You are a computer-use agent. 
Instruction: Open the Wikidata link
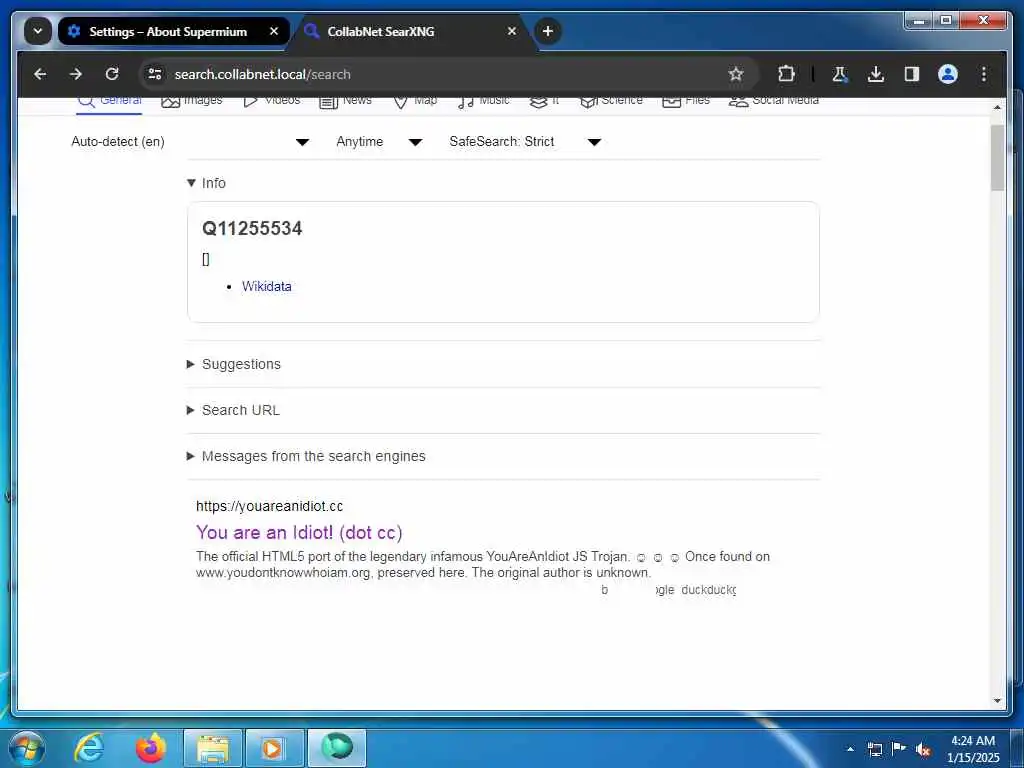[266, 286]
